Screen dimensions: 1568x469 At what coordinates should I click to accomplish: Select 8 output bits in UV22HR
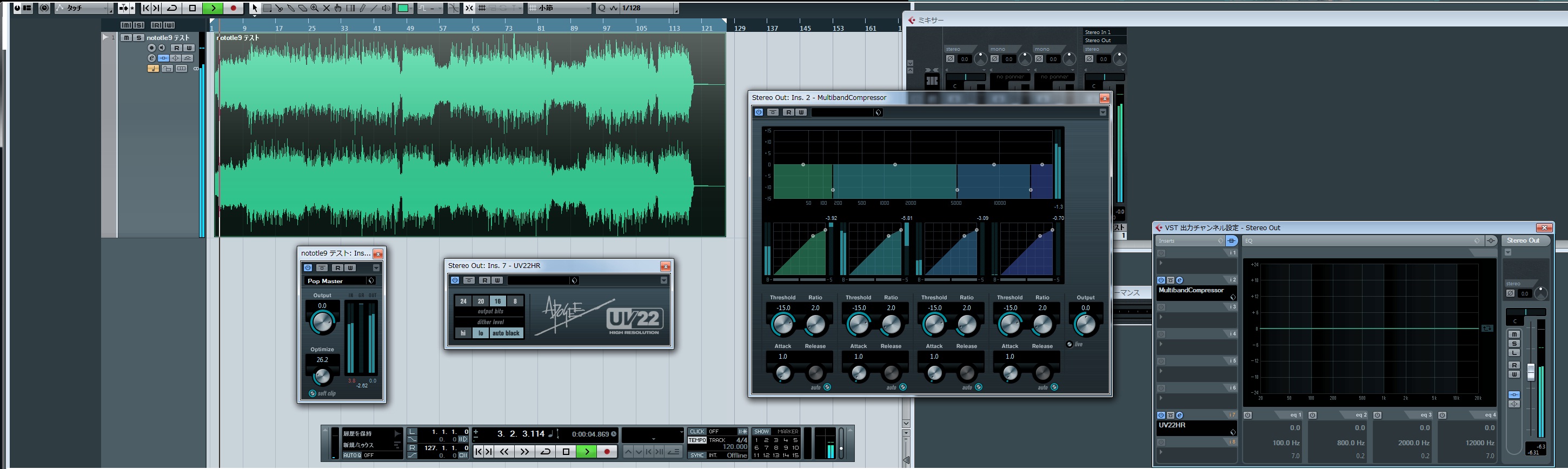[515, 301]
